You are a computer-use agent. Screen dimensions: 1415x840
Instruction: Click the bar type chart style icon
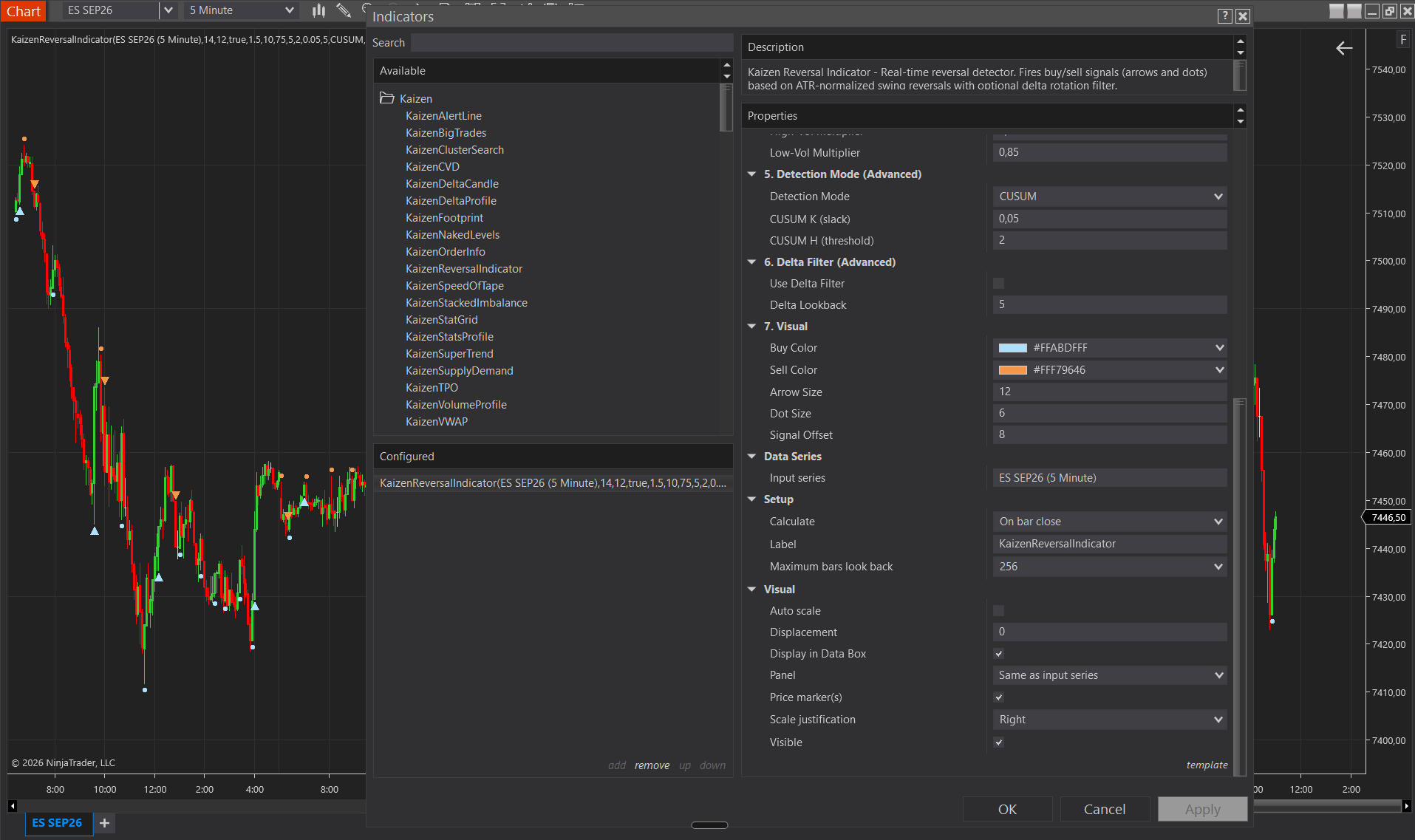point(318,10)
